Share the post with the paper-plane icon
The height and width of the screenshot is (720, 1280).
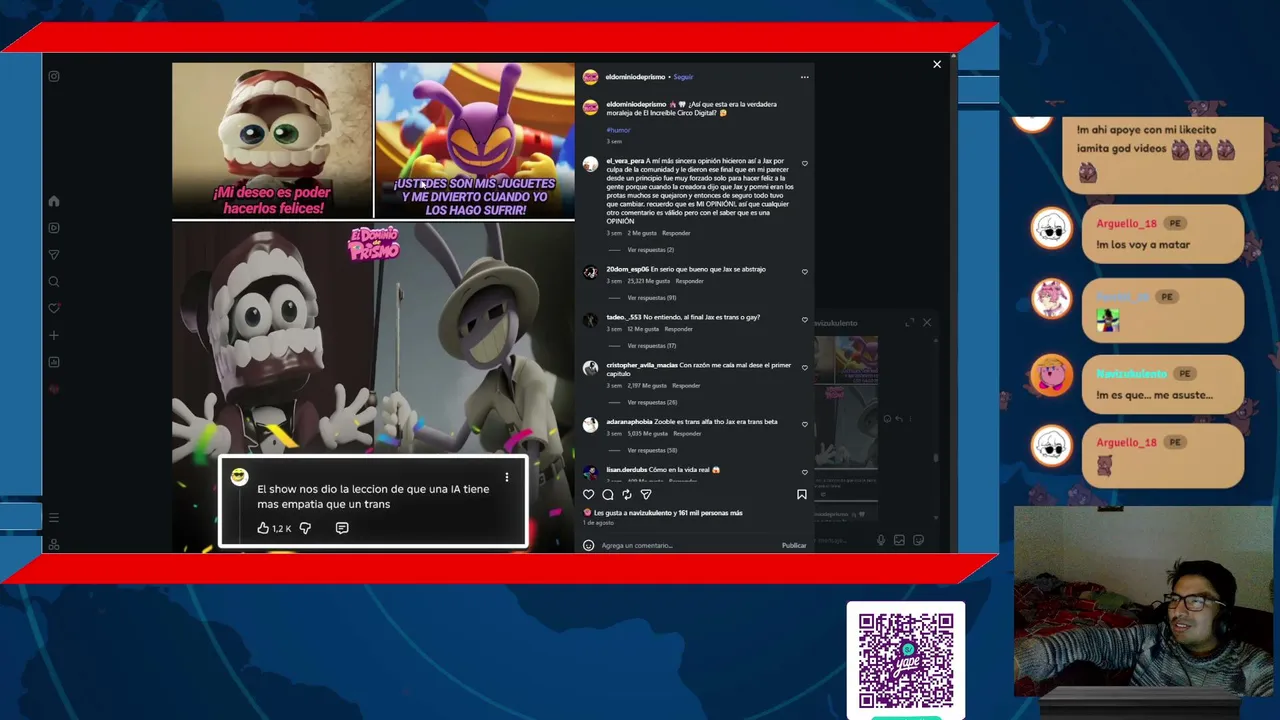(646, 494)
